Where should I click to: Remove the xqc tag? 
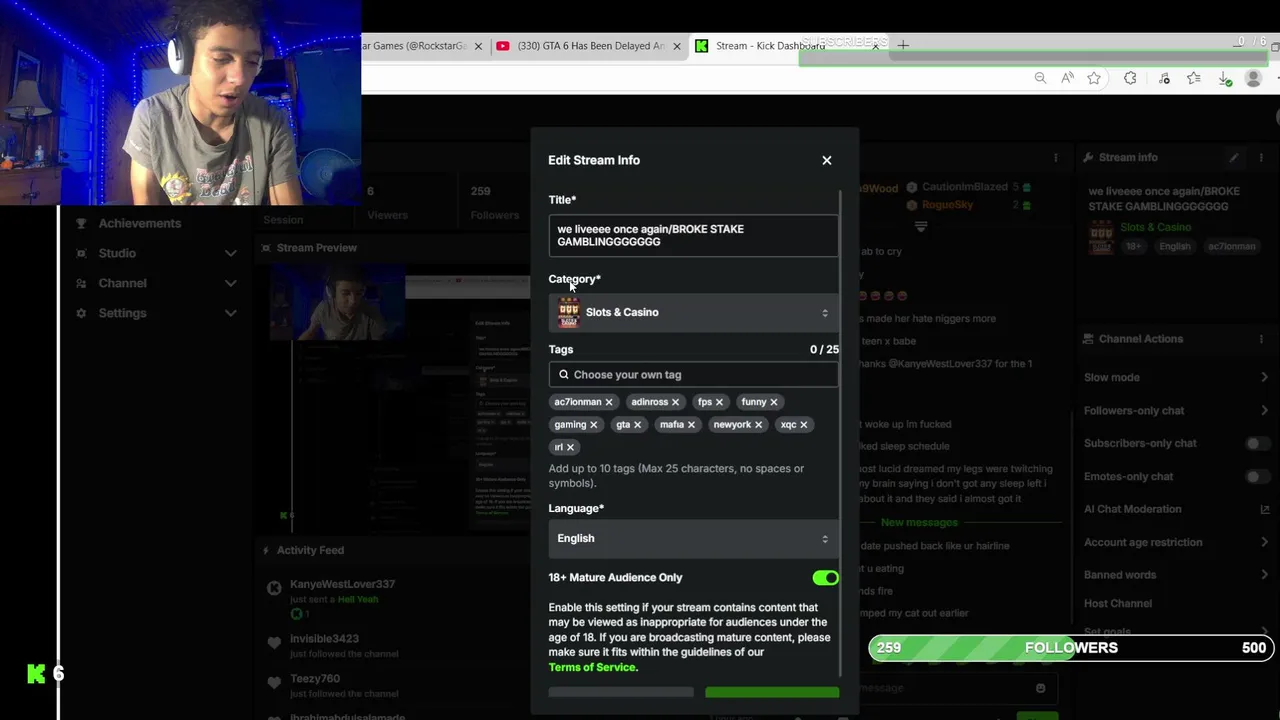[x=803, y=425]
